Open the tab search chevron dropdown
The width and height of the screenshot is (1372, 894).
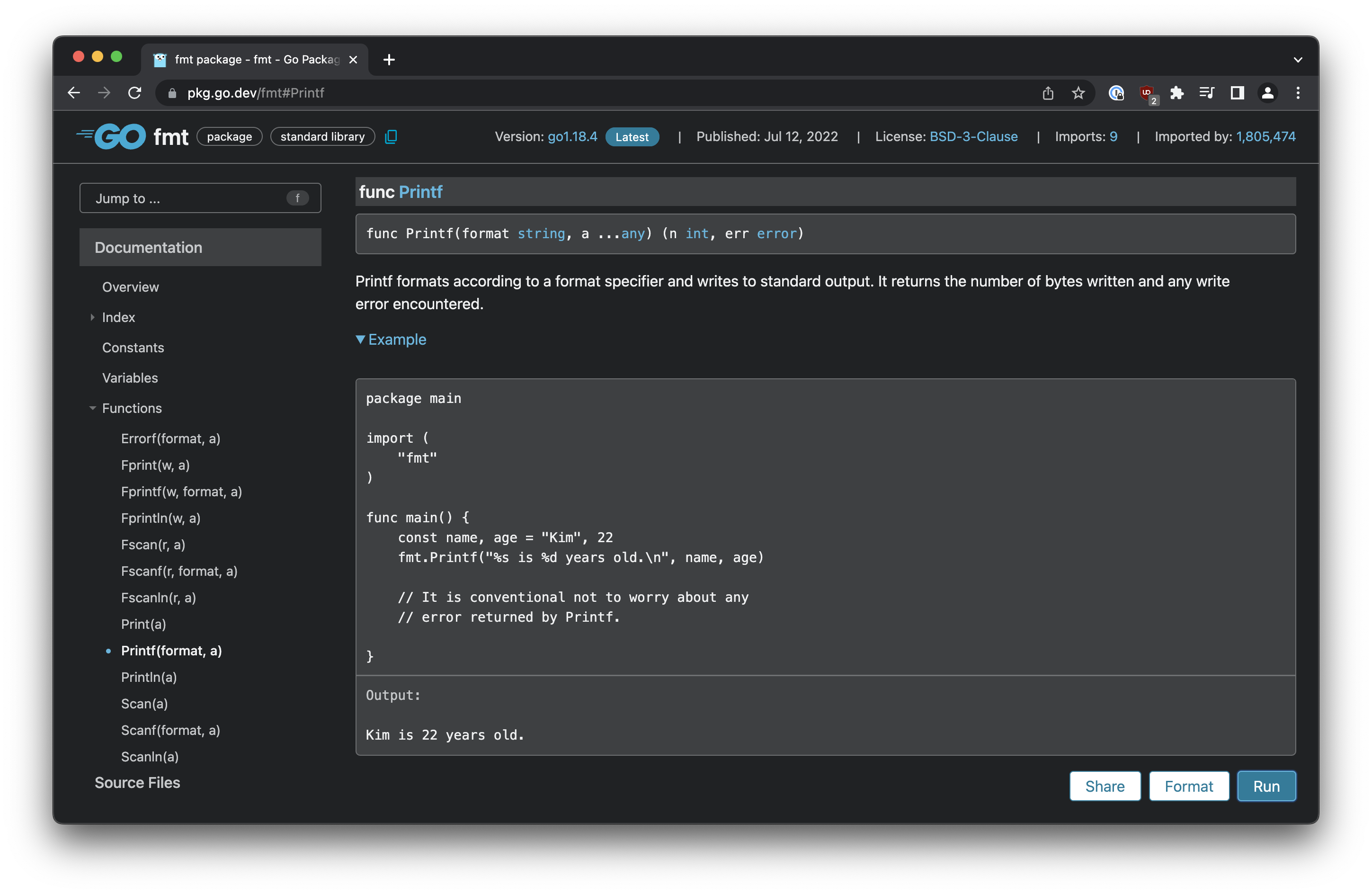coord(1298,59)
